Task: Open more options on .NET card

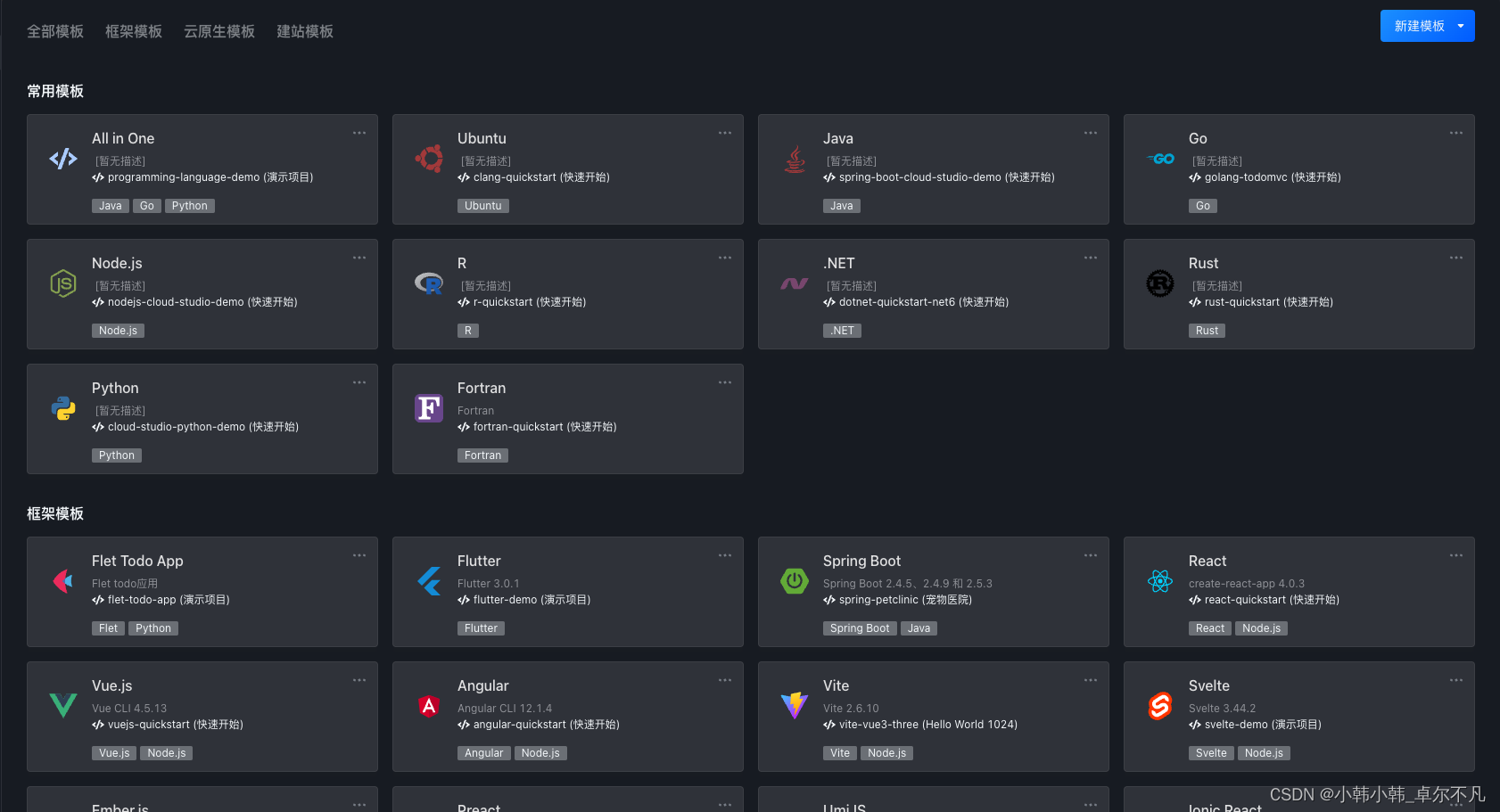Action: tap(1091, 258)
